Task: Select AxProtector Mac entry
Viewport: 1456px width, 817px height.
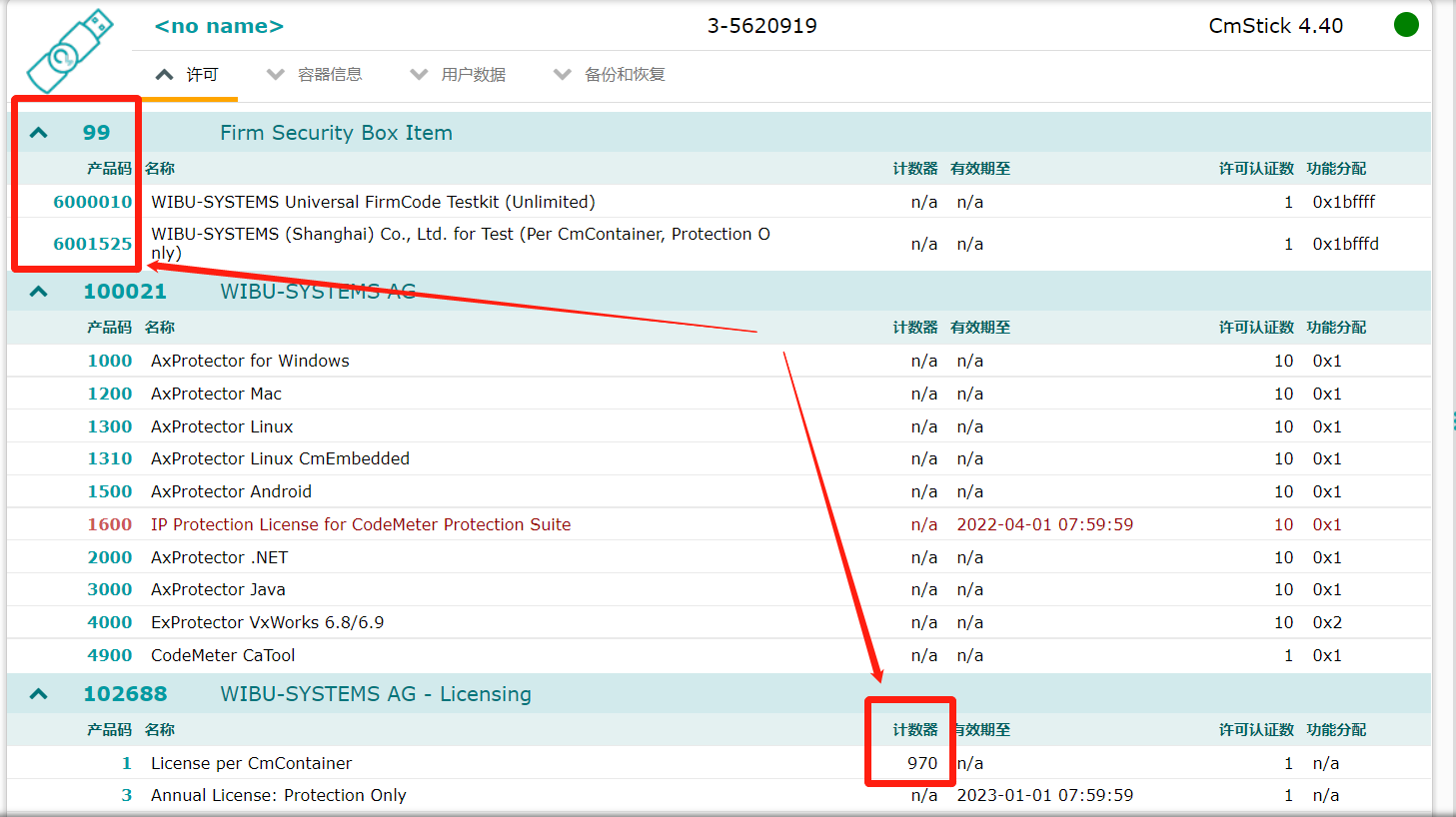Action: 217,394
